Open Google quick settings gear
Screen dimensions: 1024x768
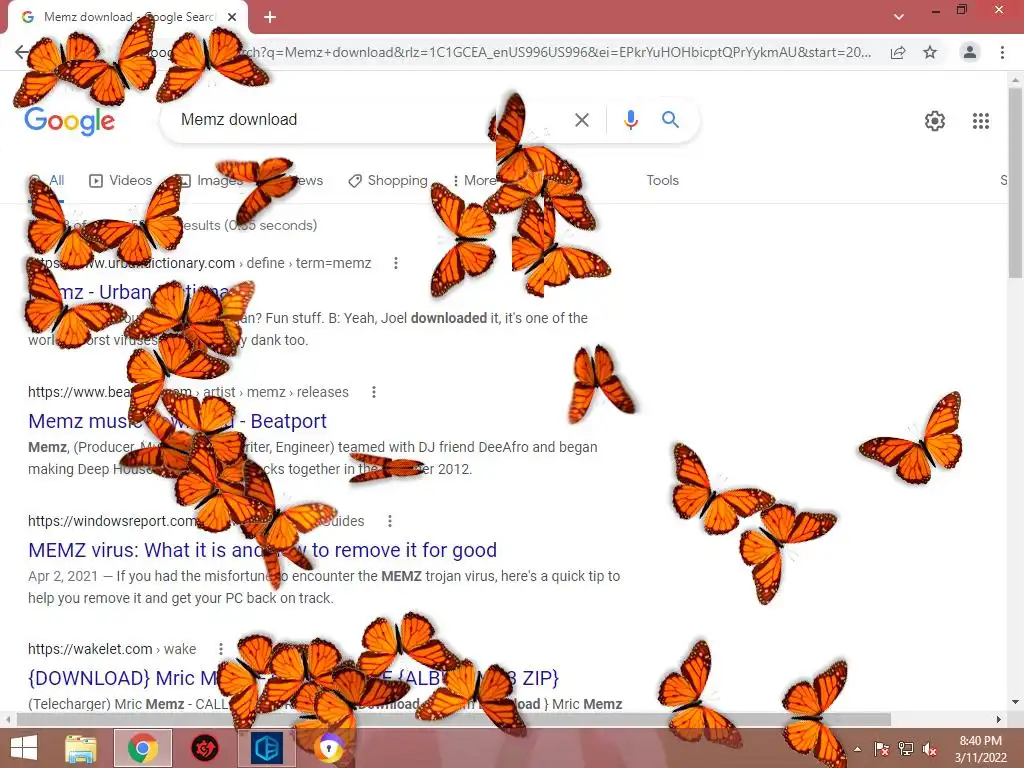(935, 121)
